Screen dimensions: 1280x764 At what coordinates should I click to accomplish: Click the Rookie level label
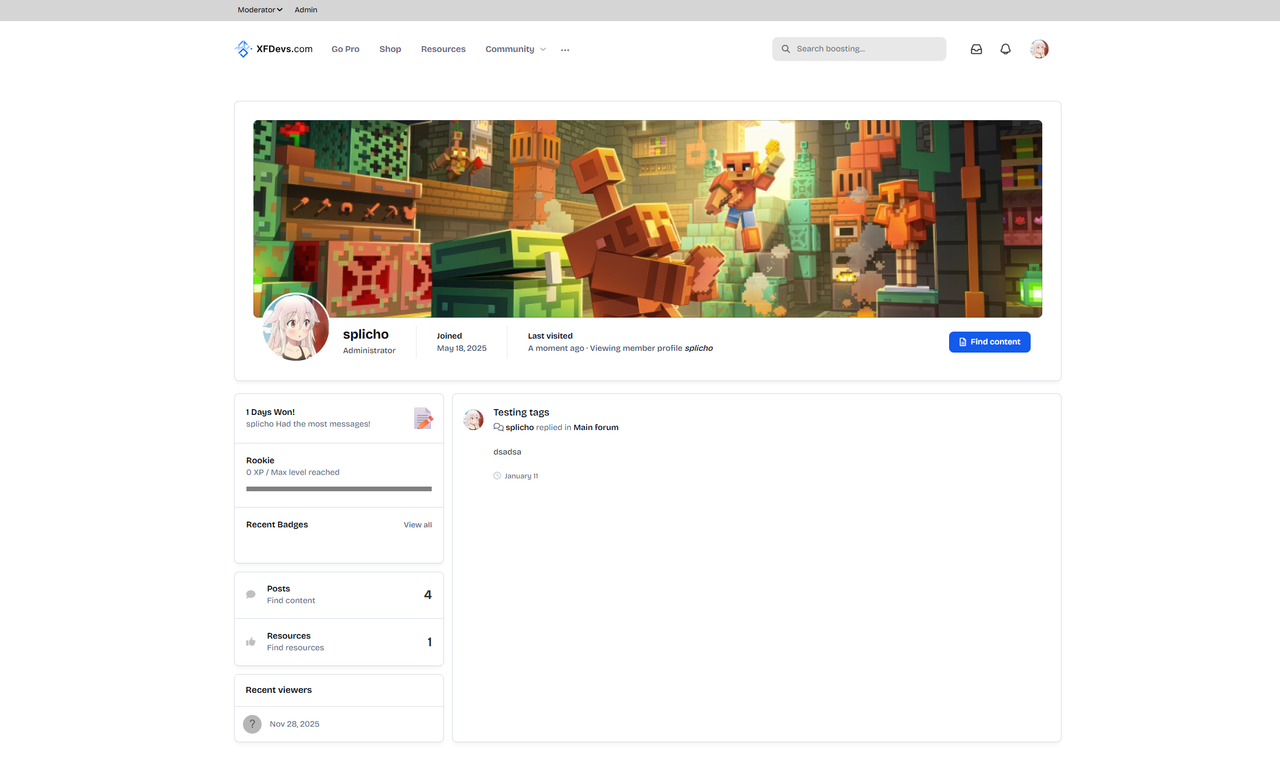pos(260,461)
